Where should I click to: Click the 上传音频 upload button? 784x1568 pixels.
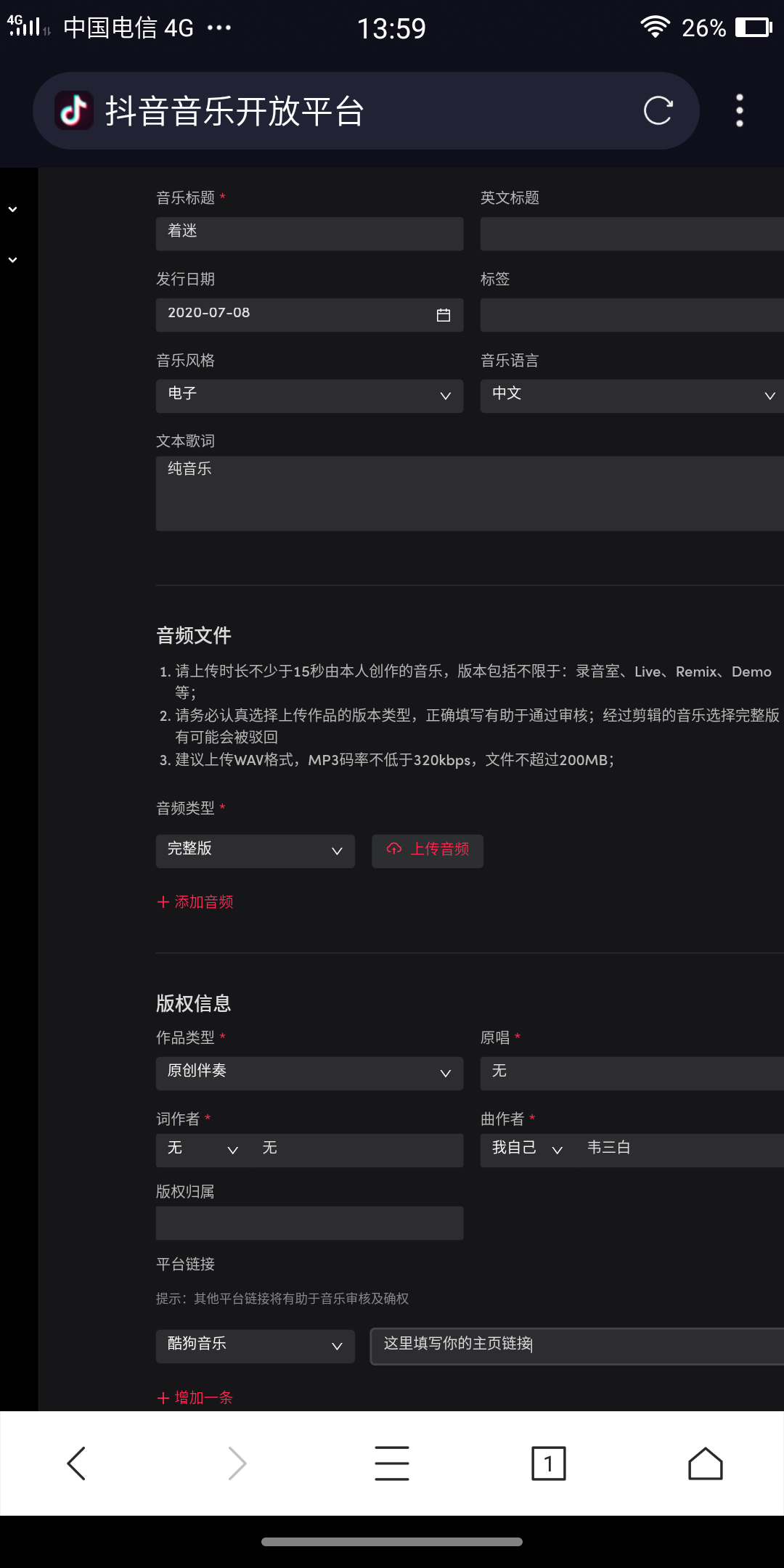(x=428, y=851)
